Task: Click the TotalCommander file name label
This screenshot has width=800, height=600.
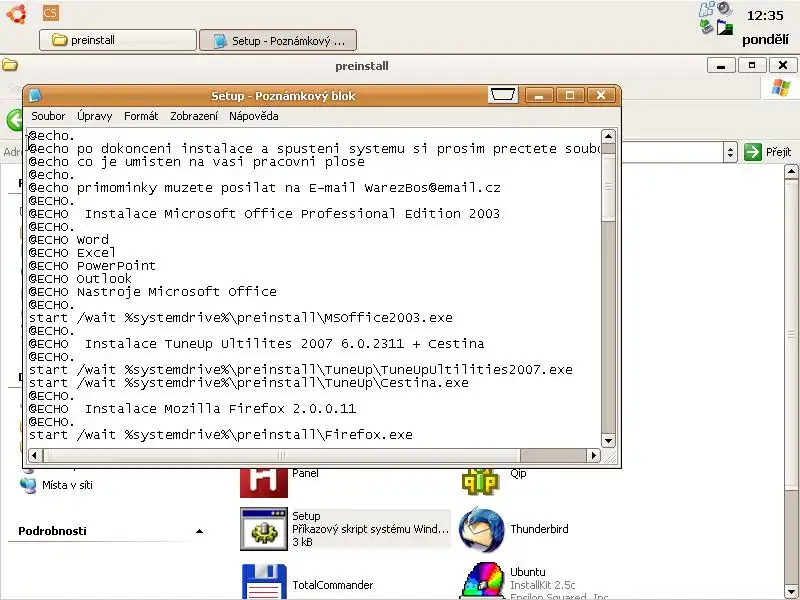Action: pyautogui.click(x=333, y=585)
